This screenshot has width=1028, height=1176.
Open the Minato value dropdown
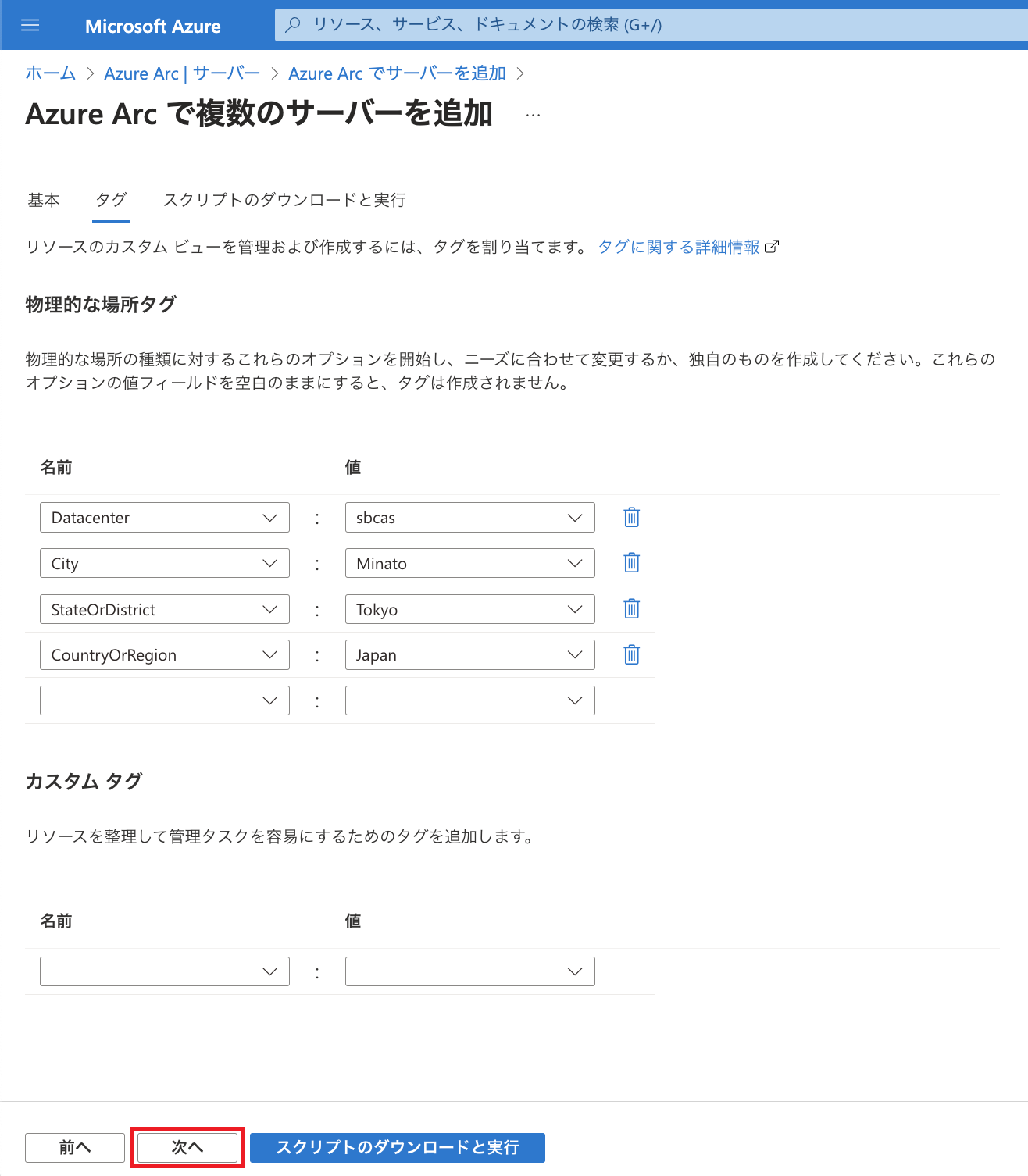tap(470, 563)
